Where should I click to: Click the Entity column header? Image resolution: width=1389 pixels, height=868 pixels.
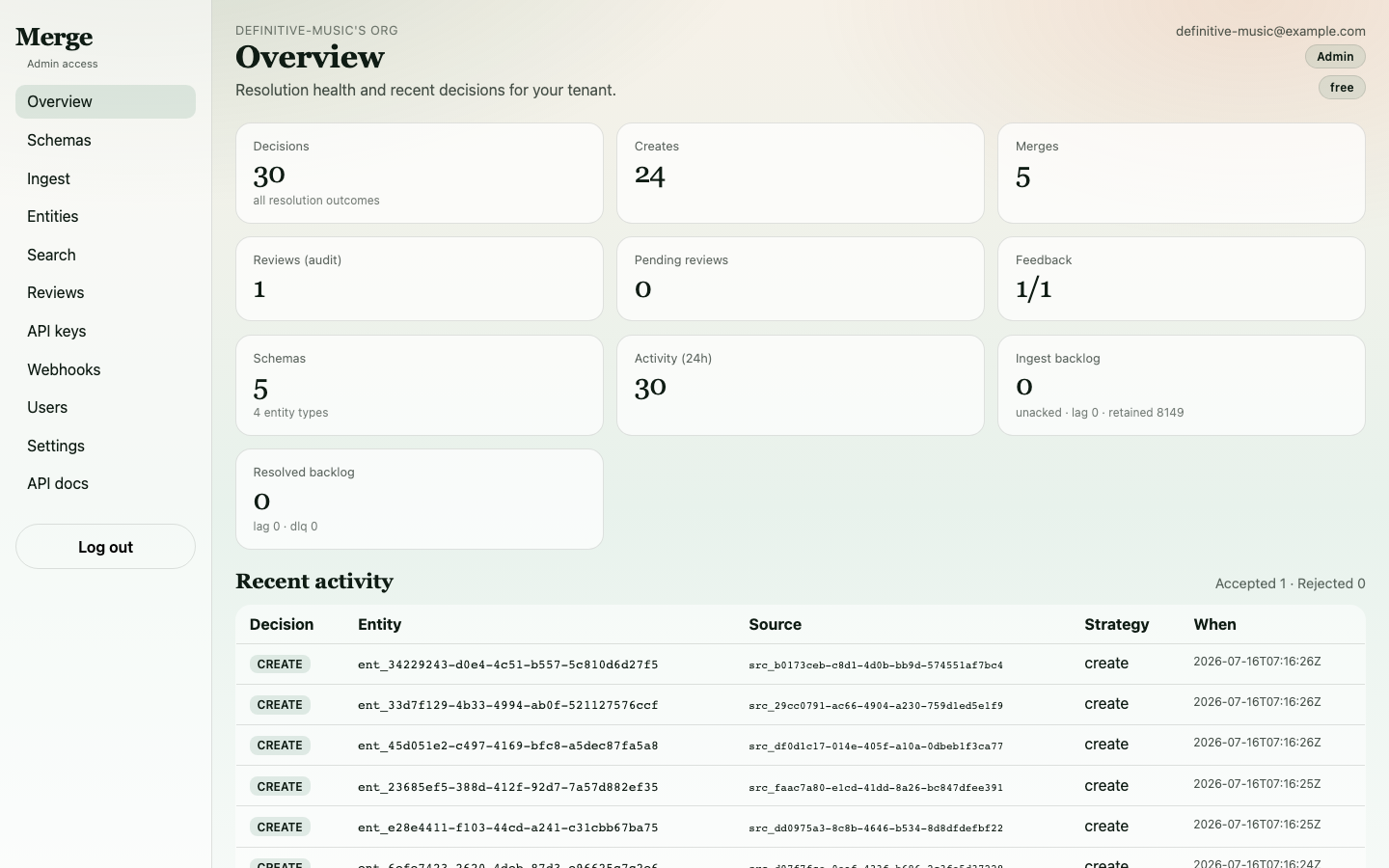click(x=380, y=625)
